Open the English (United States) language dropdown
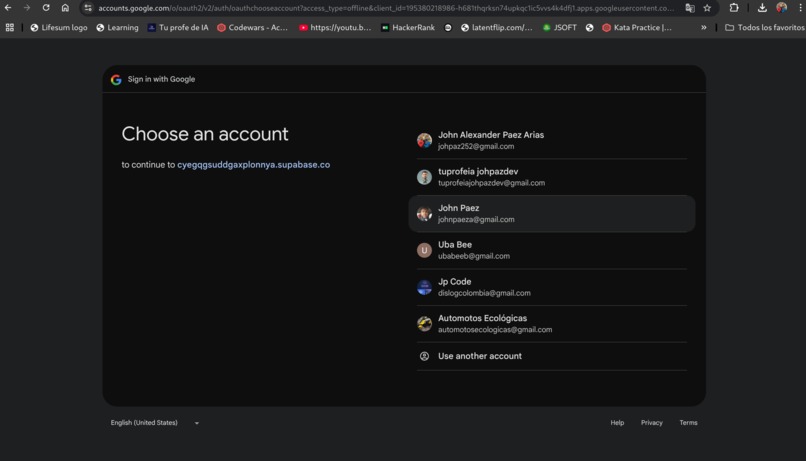Screen dimensions: 806x461 pyautogui.click(x=155, y=422)
